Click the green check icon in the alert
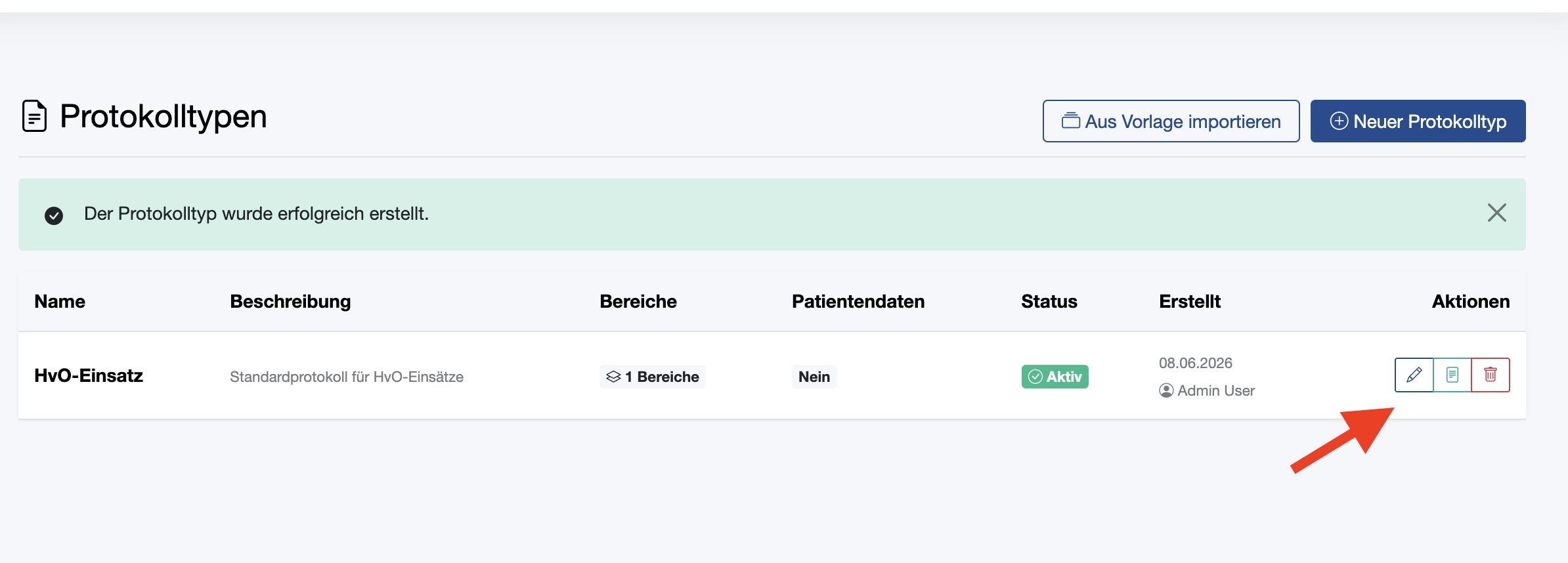The image size is (1568, 563). (x=54, y=216)
